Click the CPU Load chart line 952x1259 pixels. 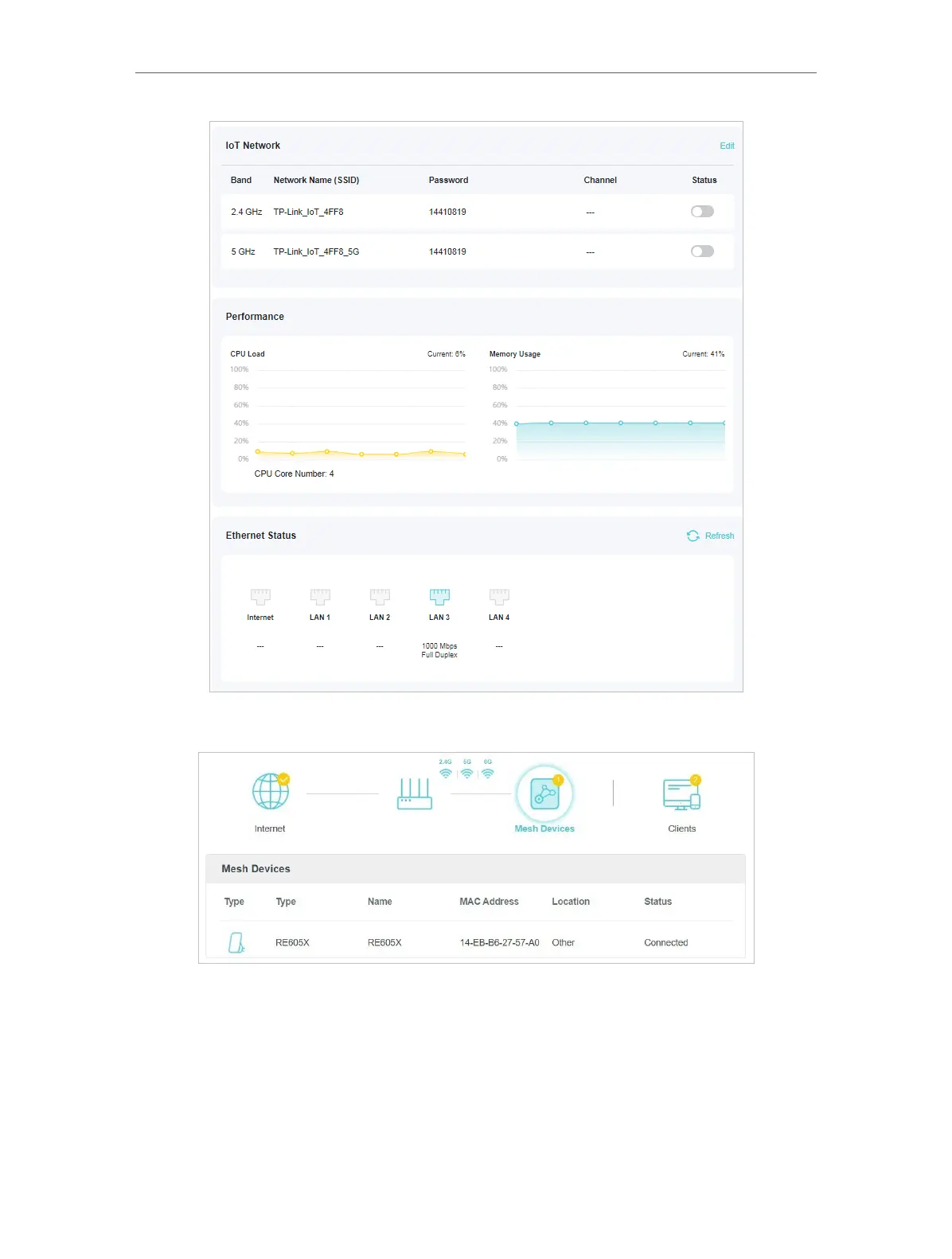tap(361, 453)
